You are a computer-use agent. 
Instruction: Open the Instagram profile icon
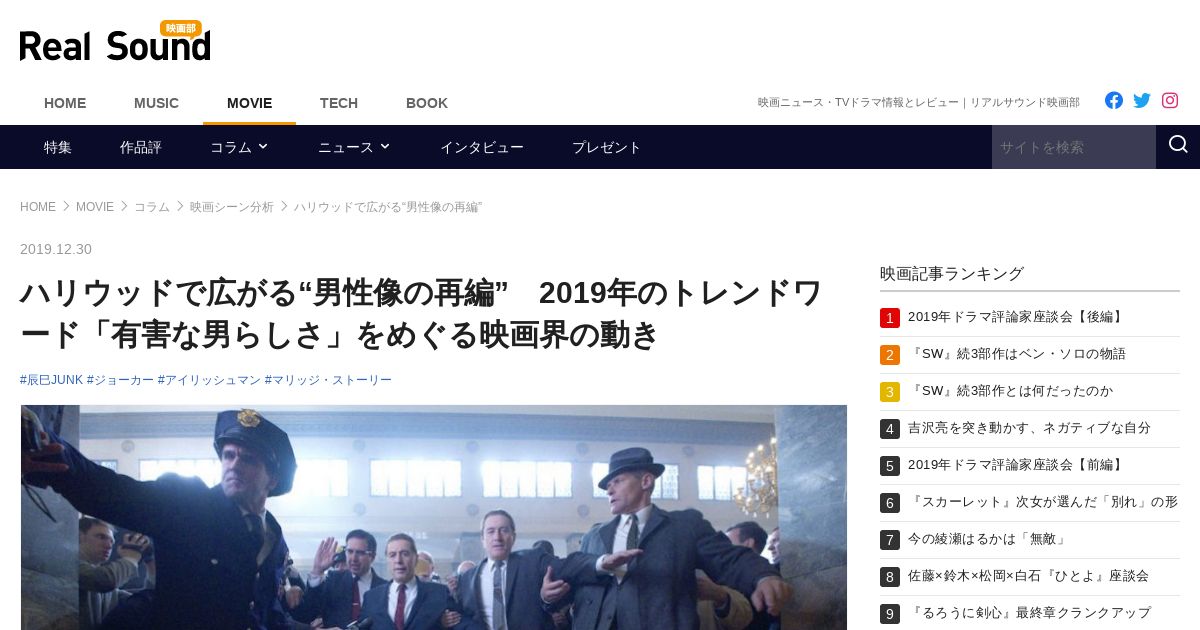click(1170, 100)
